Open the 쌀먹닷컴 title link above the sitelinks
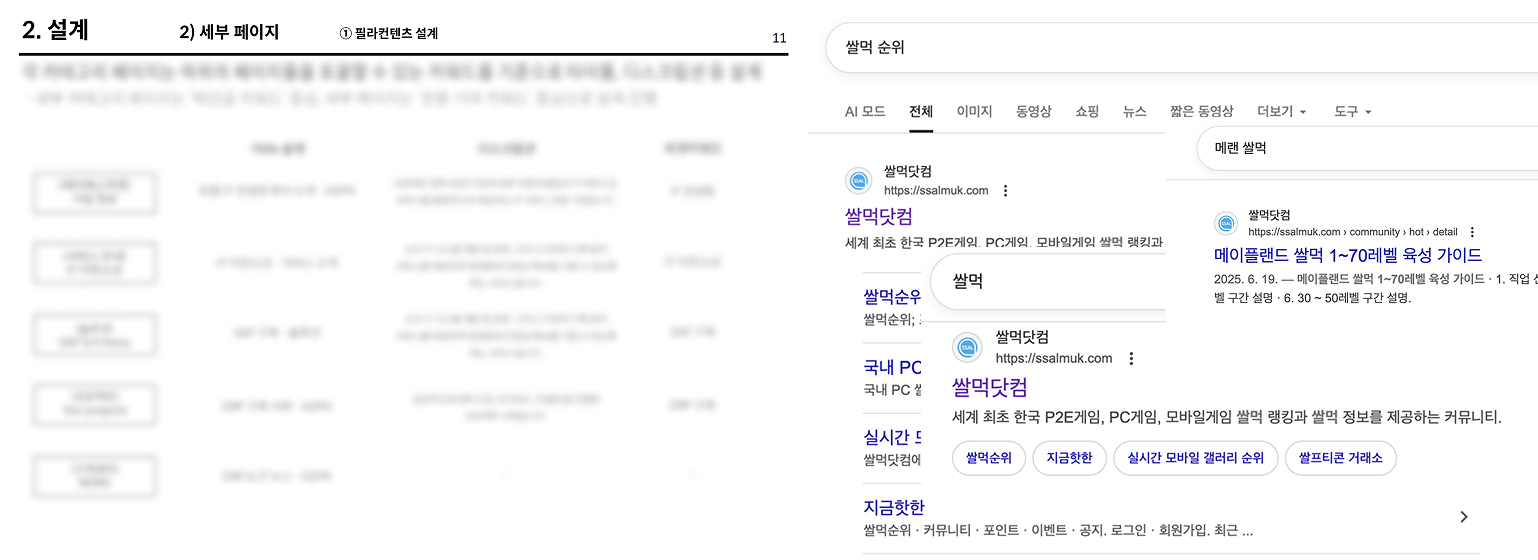Screen dimensions: 1538x560 879,216
